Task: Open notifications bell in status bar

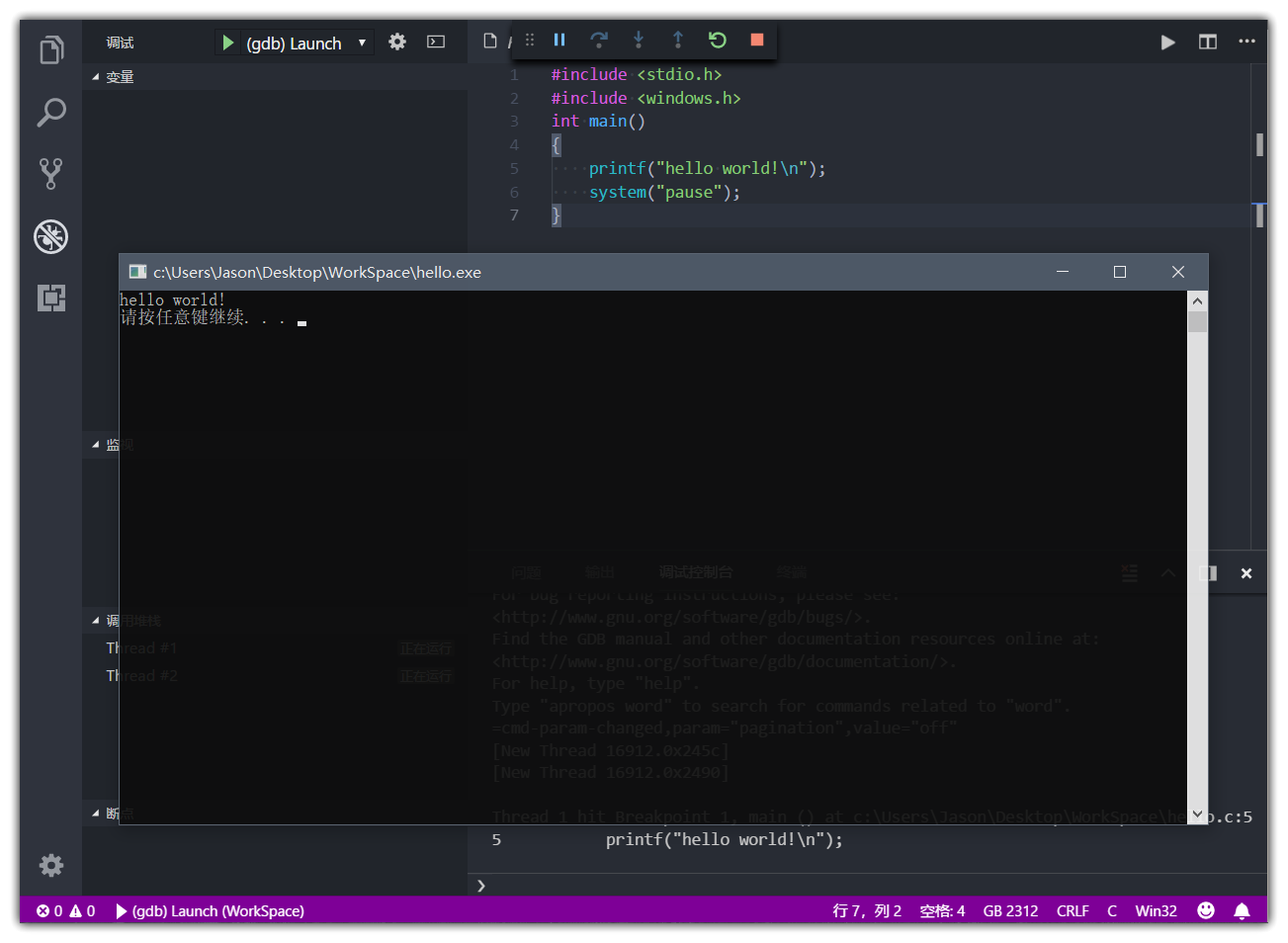Action: point(1242,910)
